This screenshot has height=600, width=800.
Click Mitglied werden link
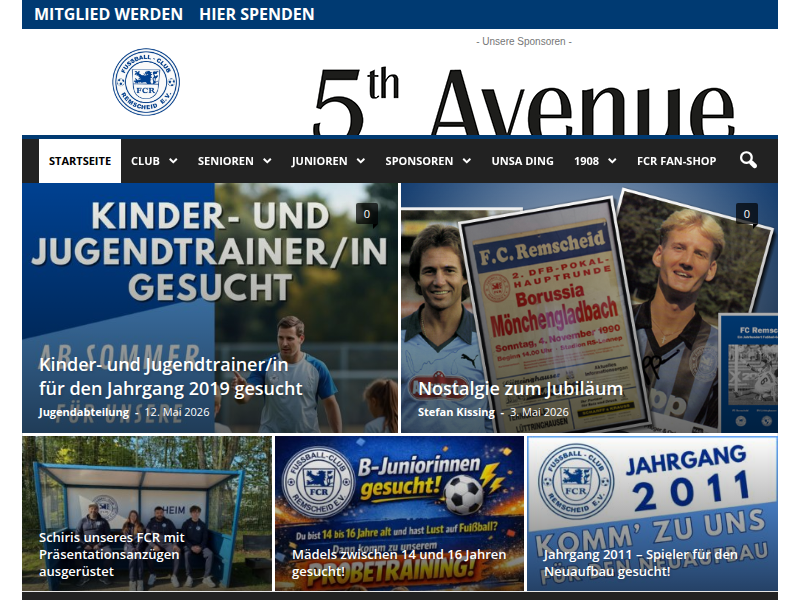pyautogui.click(x=109, y=14)
